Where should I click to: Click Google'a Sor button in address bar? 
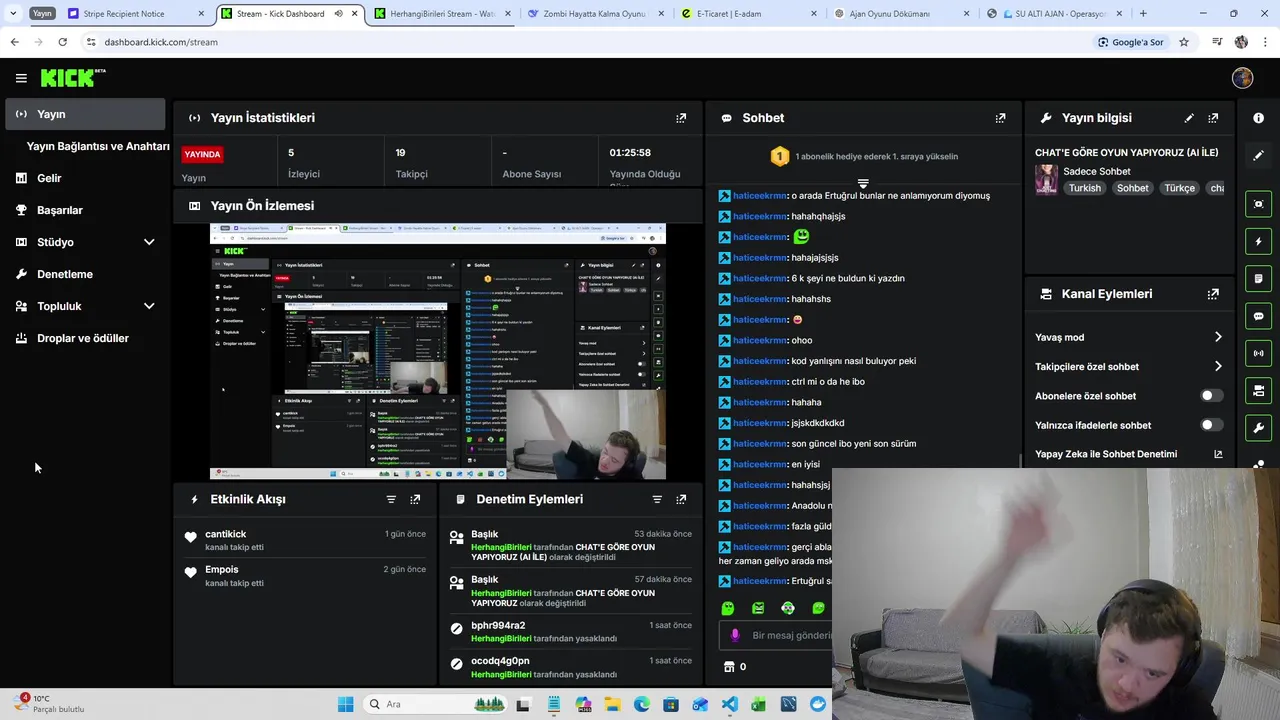point(1131,42)
